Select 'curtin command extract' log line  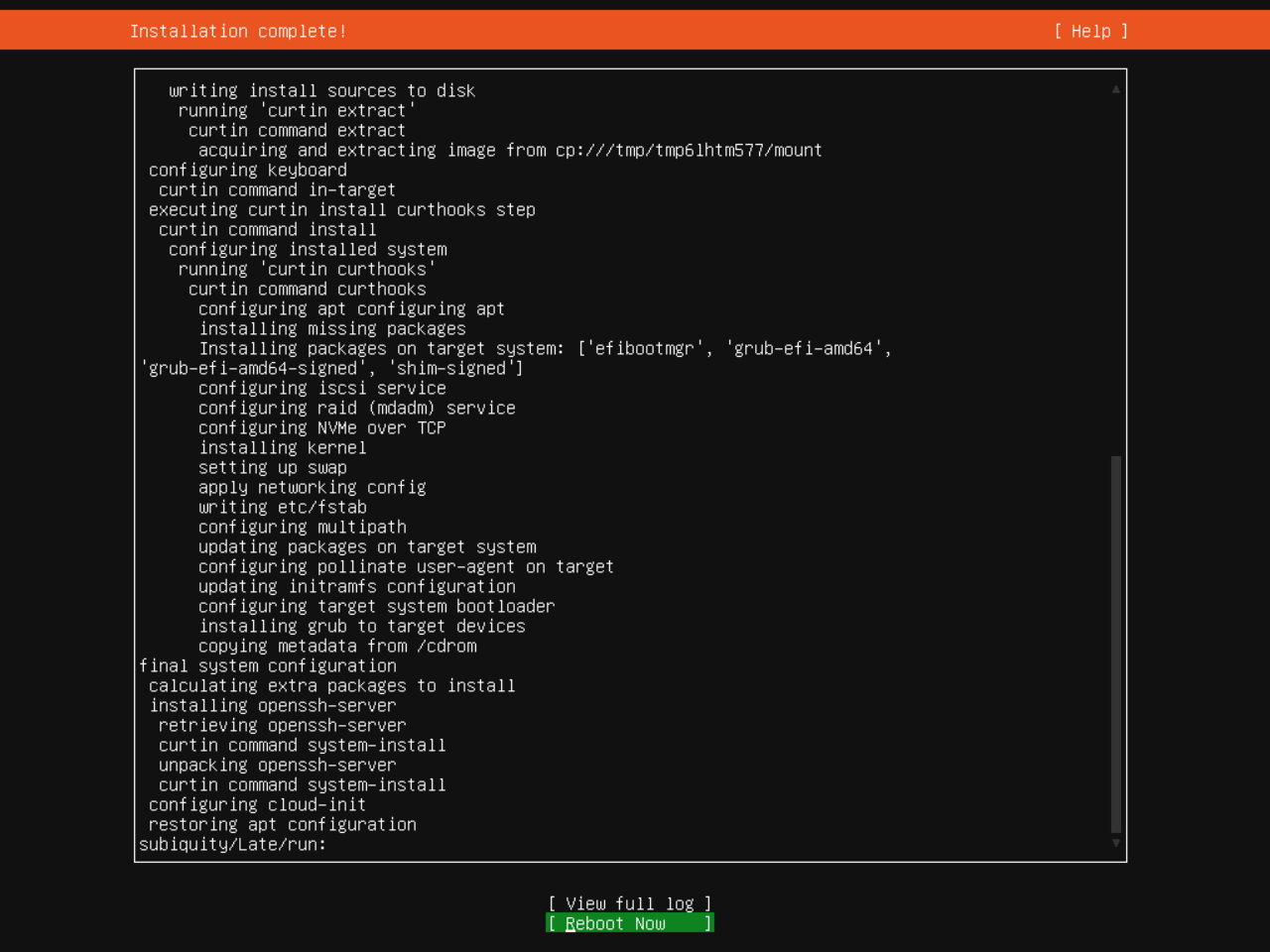(x=298, y=130)
